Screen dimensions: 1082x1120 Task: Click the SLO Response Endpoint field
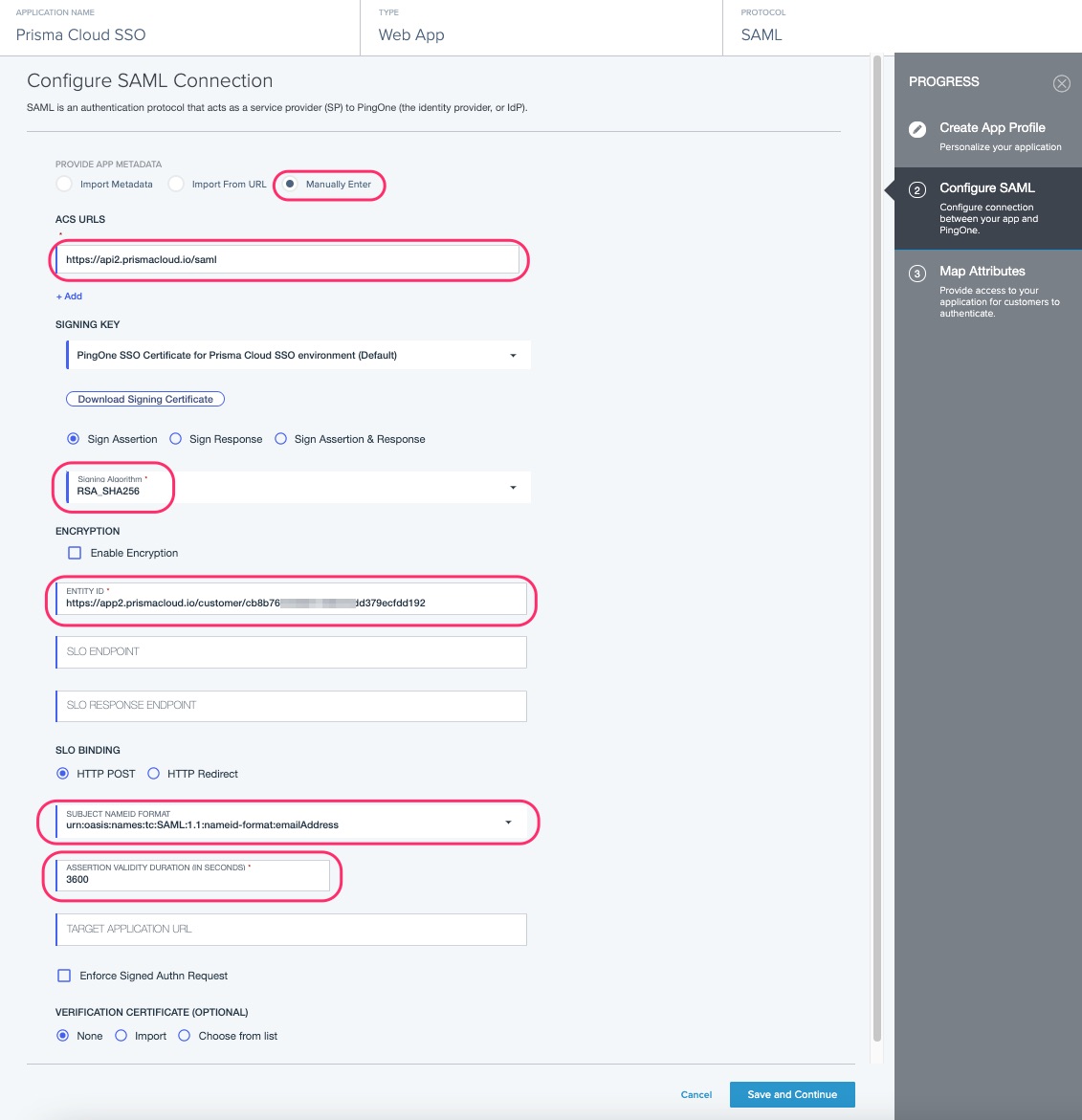click(x=291, y=706)
